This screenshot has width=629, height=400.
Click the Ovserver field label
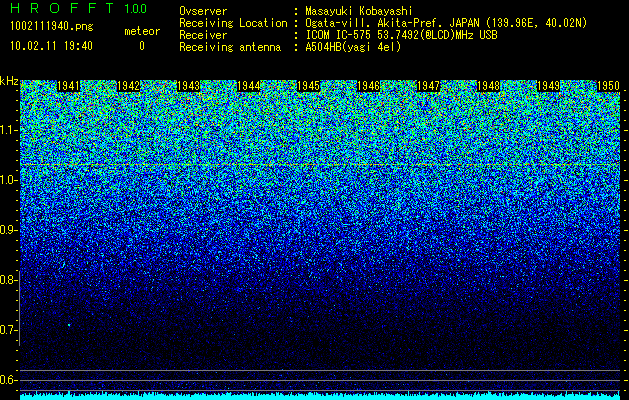point(203,11)
